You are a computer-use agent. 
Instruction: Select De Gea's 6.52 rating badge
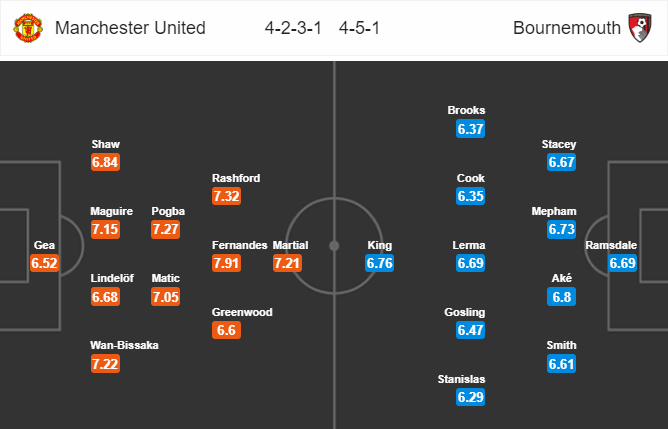tap(46, 263)
